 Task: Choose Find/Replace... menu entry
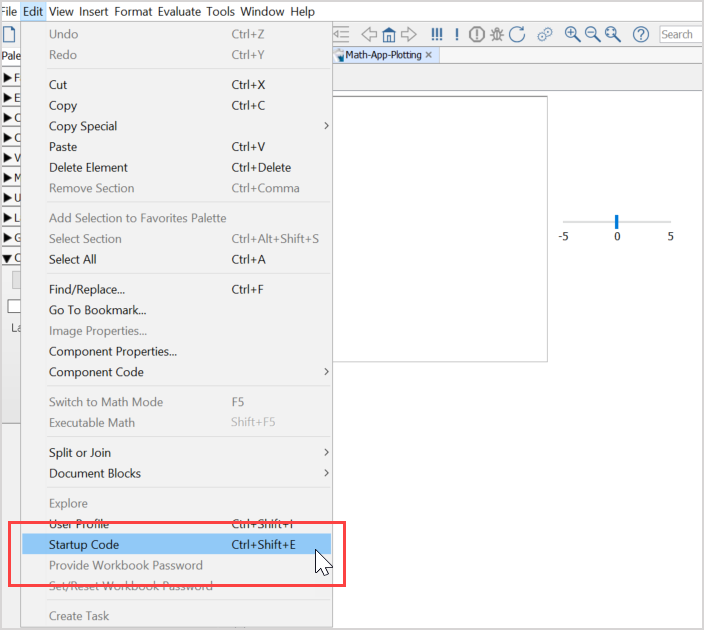point(87,290)
